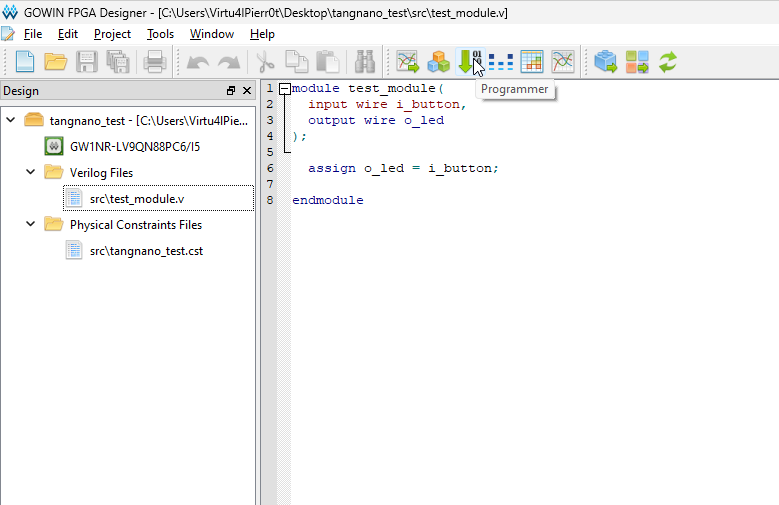Click line number 6 in the gutter

270,168
